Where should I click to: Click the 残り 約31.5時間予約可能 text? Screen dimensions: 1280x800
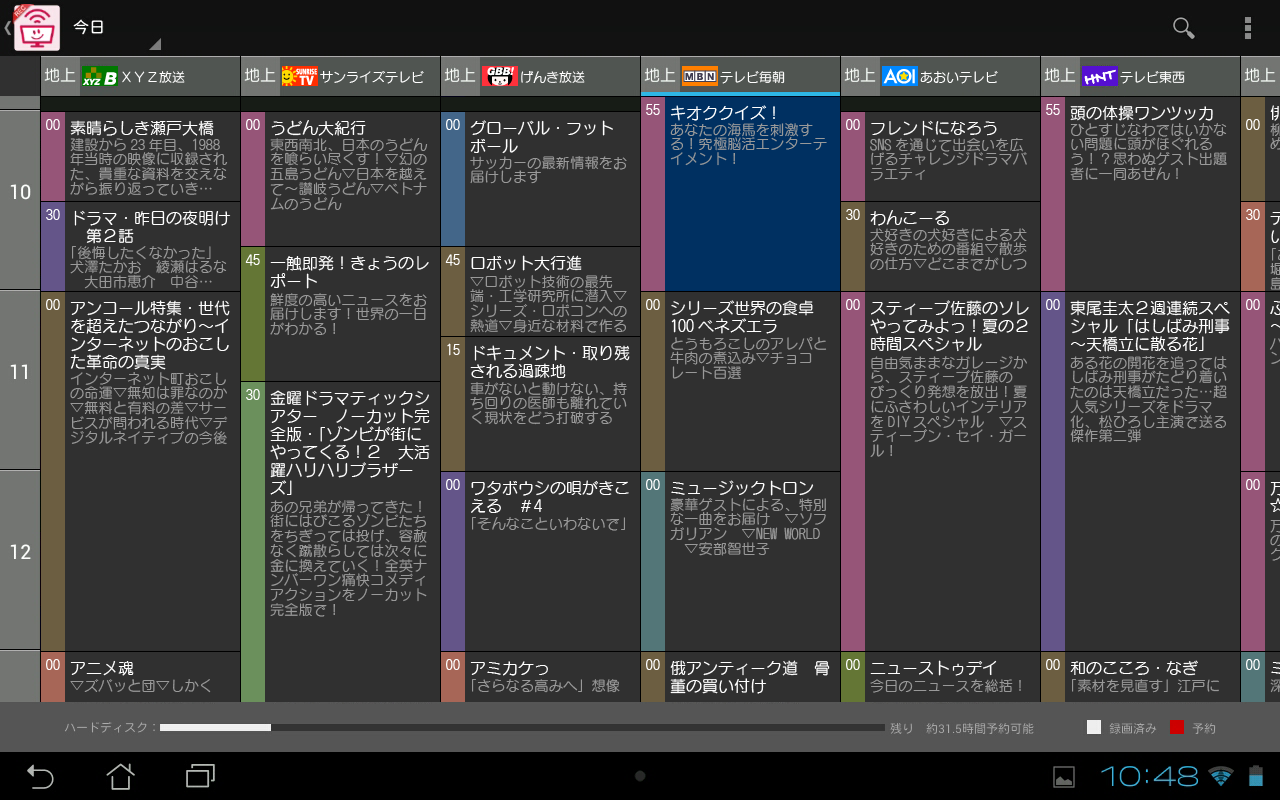pyautogui.click(x=962, y=729)
